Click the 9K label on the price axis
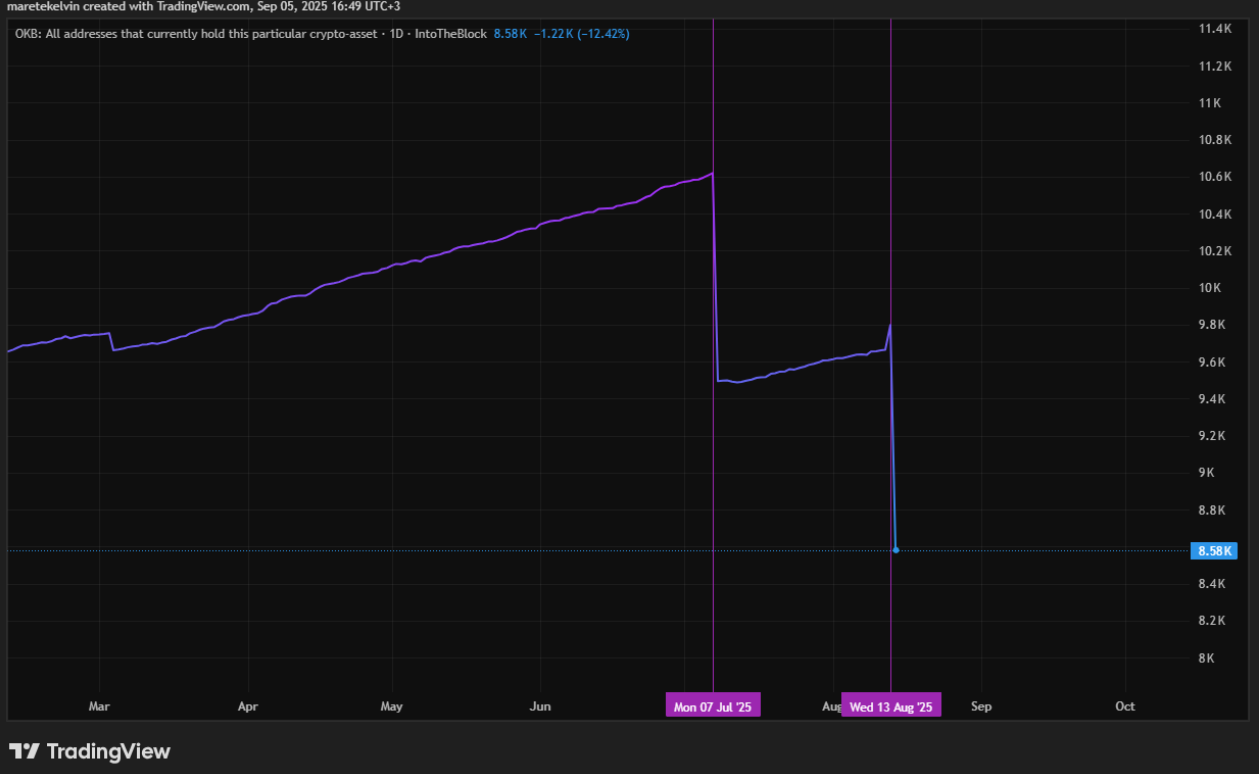Viewport: 1259px width, 774px height. 1207,473
